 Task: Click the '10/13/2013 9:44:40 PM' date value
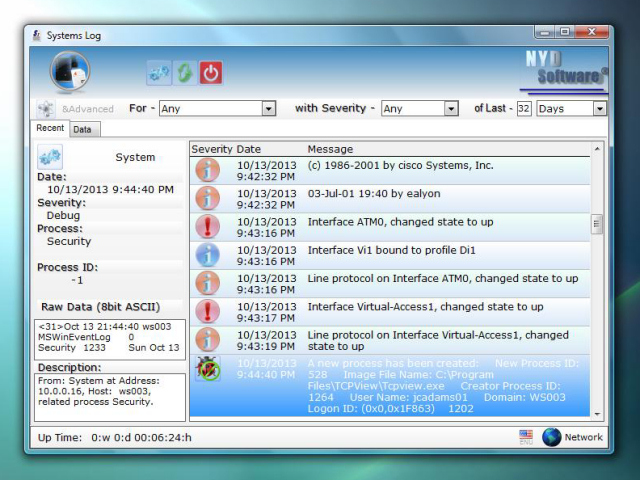(x=111, y=189)
